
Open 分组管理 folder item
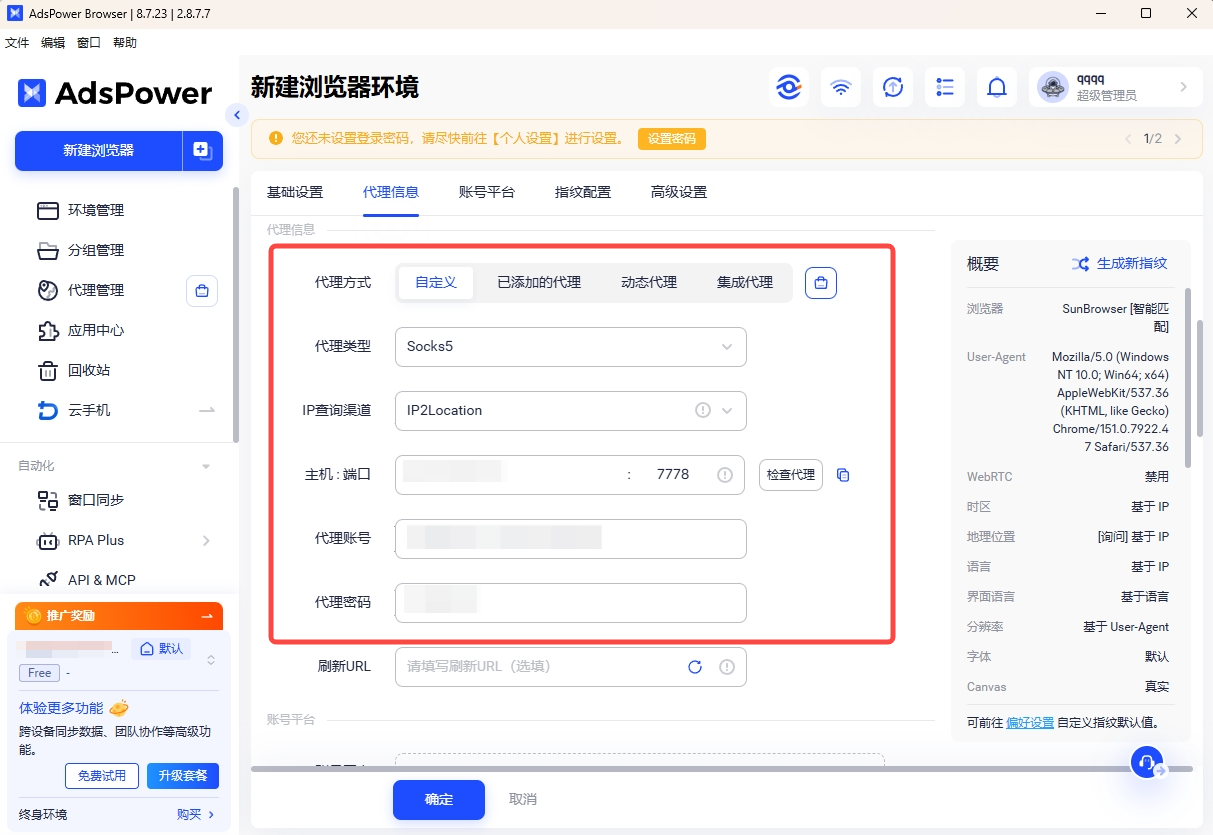[96, 250]
